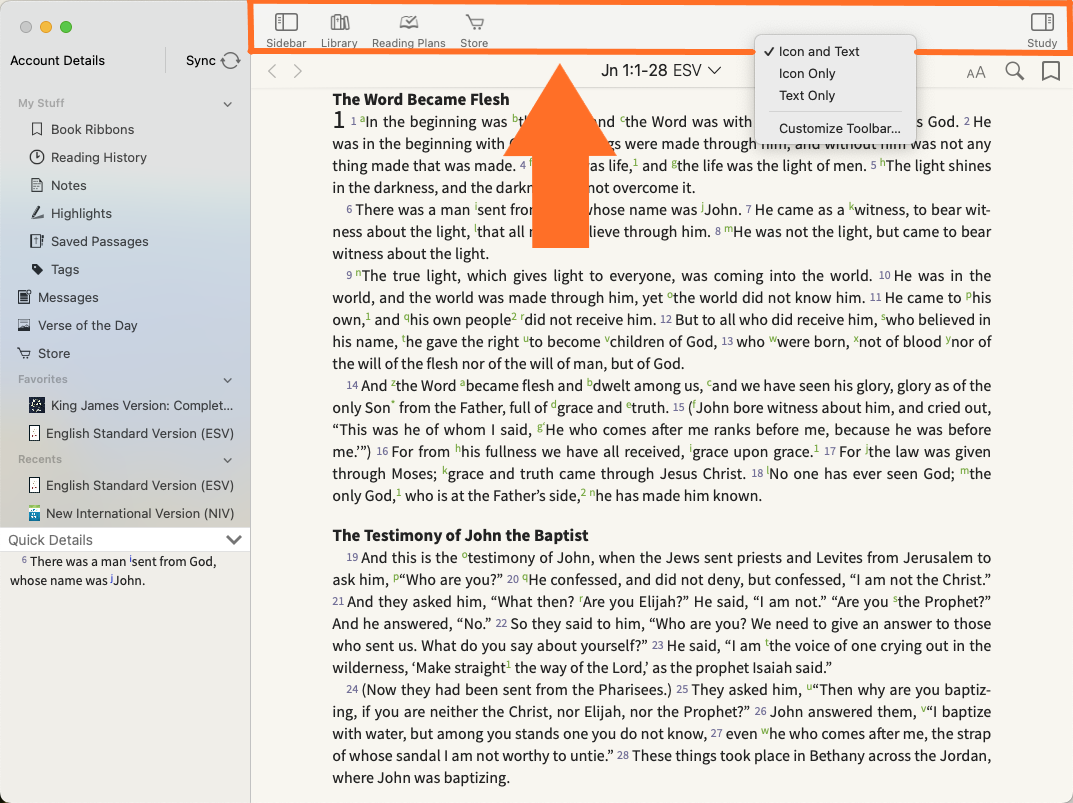1073x803 pixels.
Task: Click verse number 14 in the passage
Action: (352, 385)
